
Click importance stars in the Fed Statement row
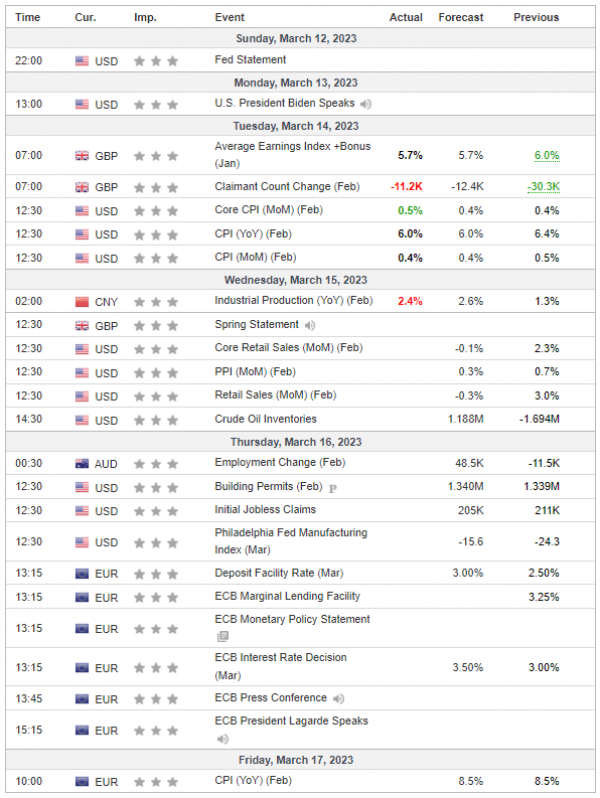coord(156,61)
